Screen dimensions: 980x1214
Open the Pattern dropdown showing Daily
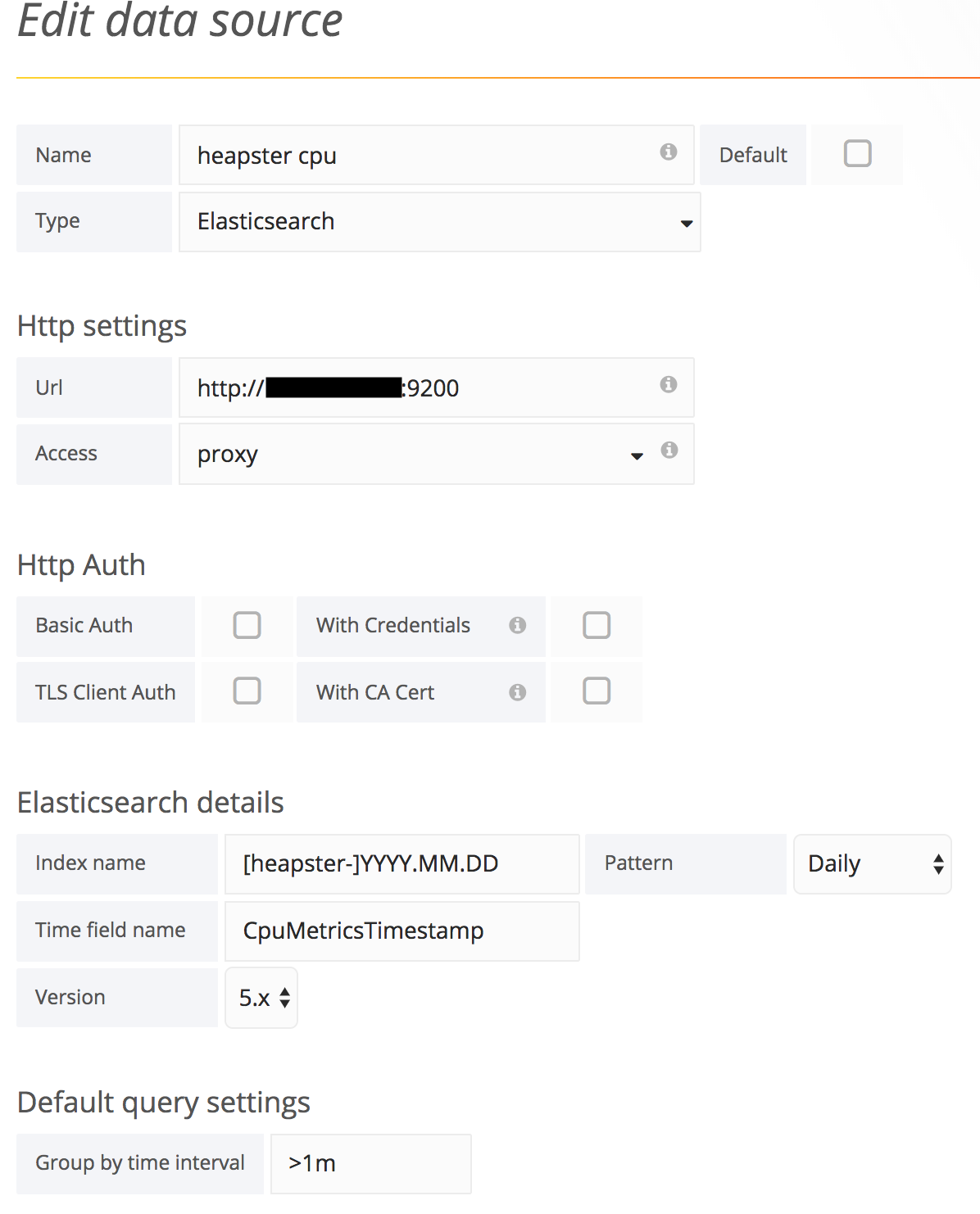pos(872,864)
